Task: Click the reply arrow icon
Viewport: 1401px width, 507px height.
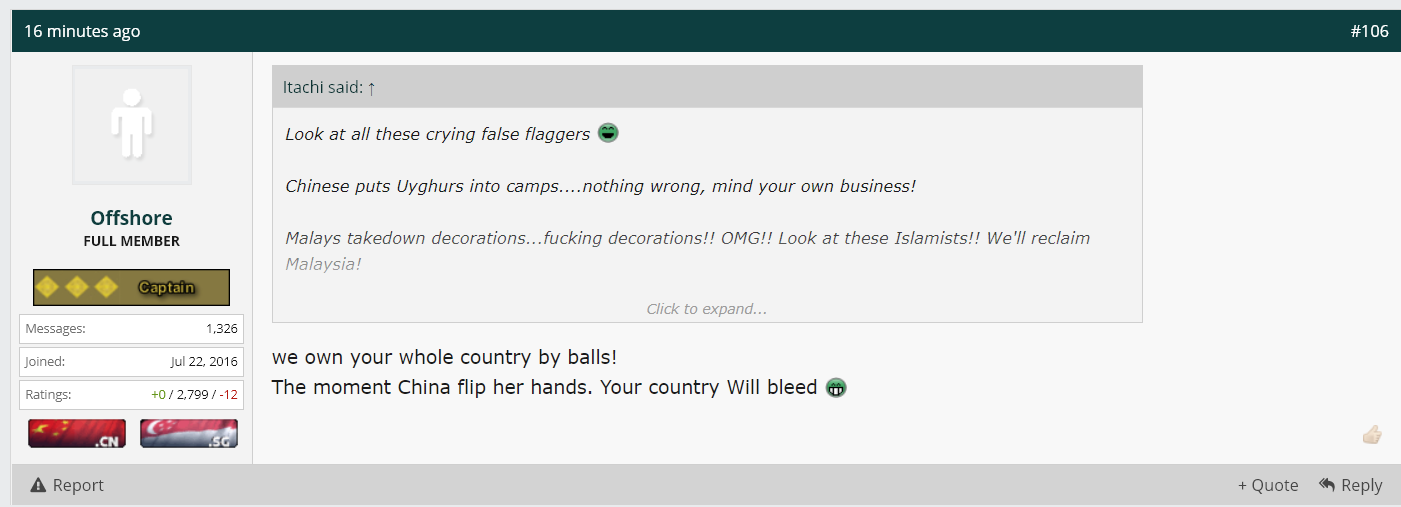Action: coord(1327,484)
